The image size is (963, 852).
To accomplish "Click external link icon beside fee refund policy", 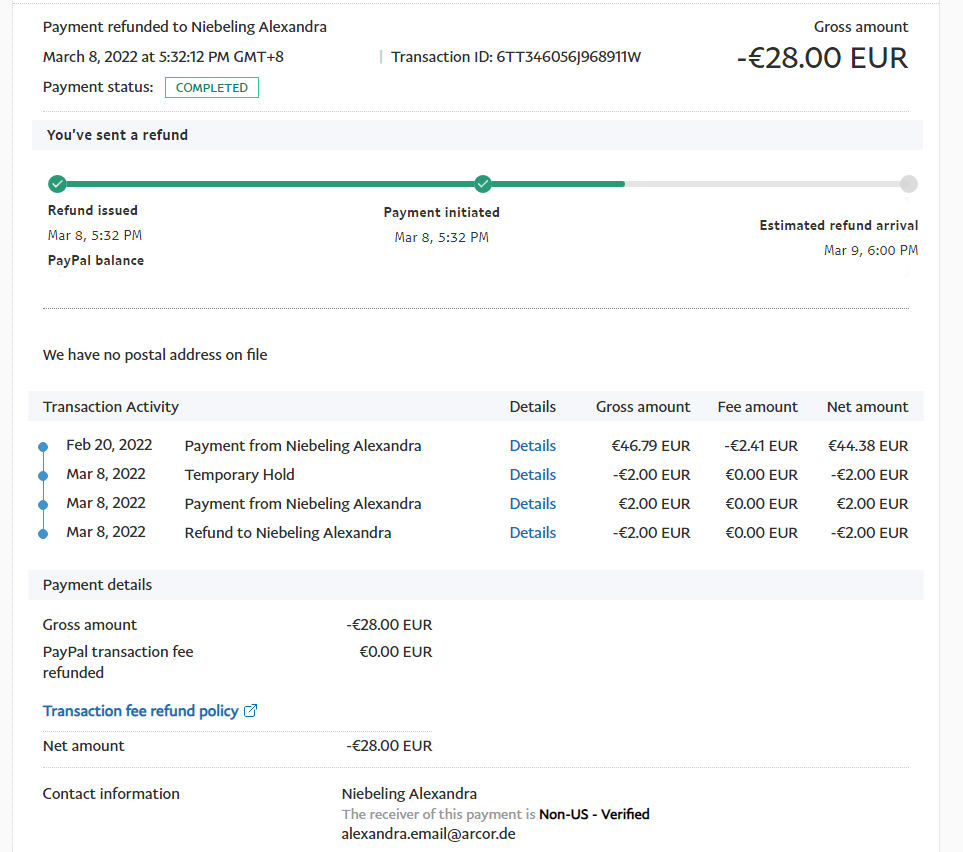I will pyautogui.click(x=251, y=711).
